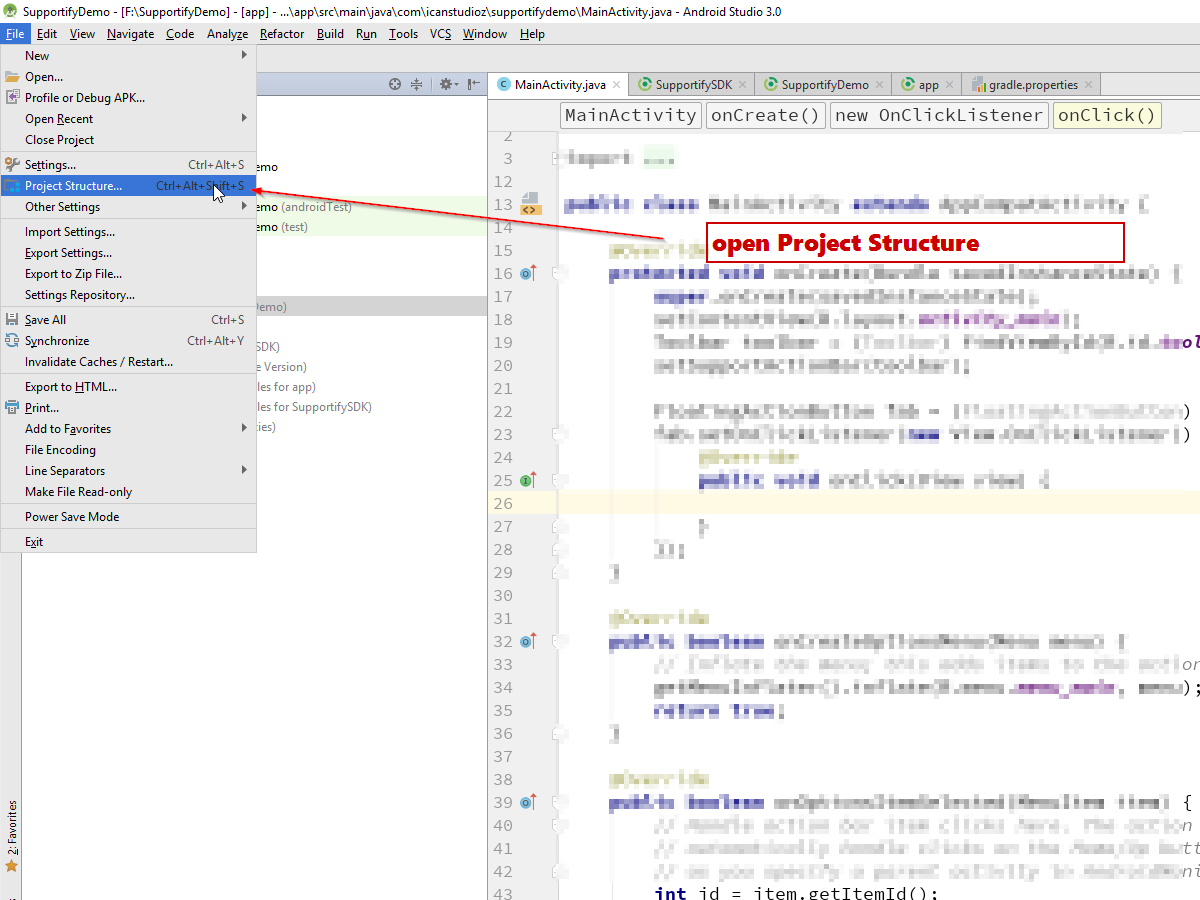Open the Code menu
Image resolution: width=1200 pixels, height=900 pixels.
point(180,34)
